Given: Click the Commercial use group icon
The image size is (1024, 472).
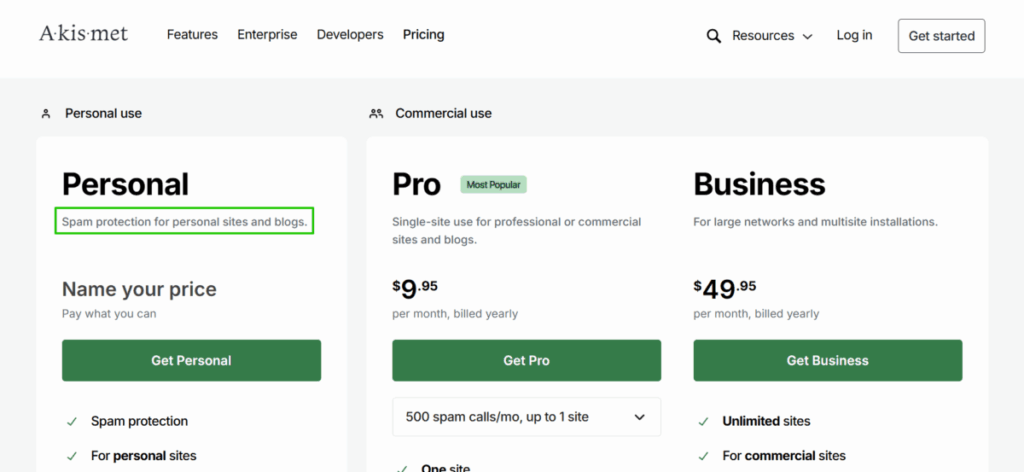Looking at the screenshot, I should (x=376, y=114).
